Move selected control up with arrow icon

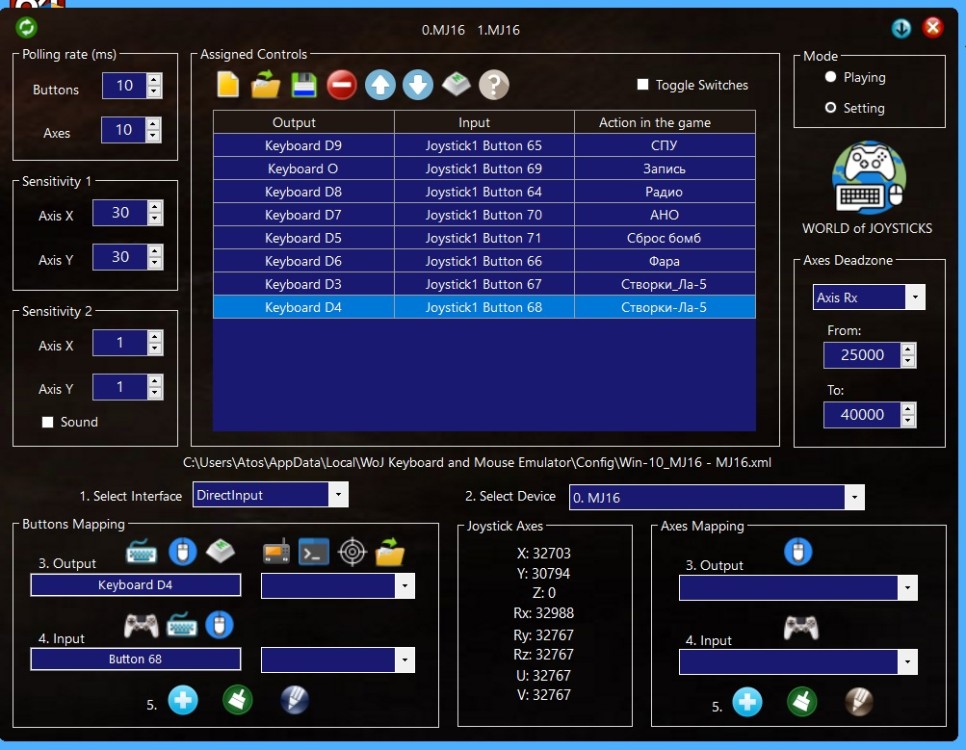pos(380,86)
